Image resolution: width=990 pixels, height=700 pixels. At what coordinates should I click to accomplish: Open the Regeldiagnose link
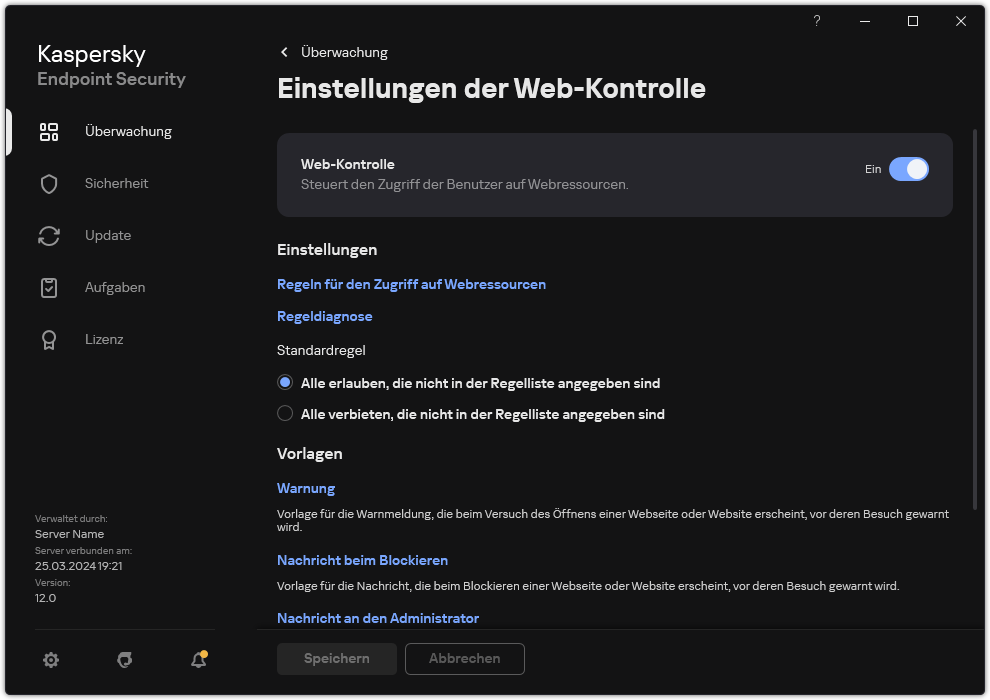pos(324,316)
